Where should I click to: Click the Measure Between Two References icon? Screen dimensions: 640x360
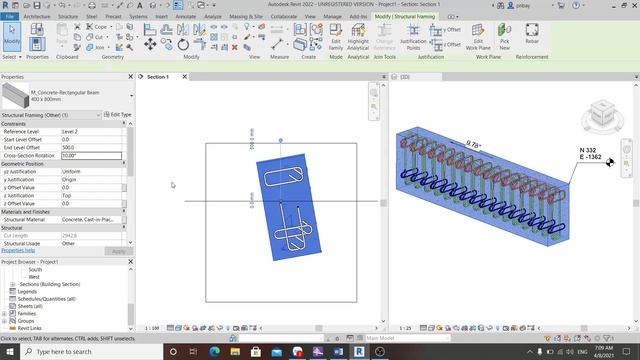[x=277, y=44]
